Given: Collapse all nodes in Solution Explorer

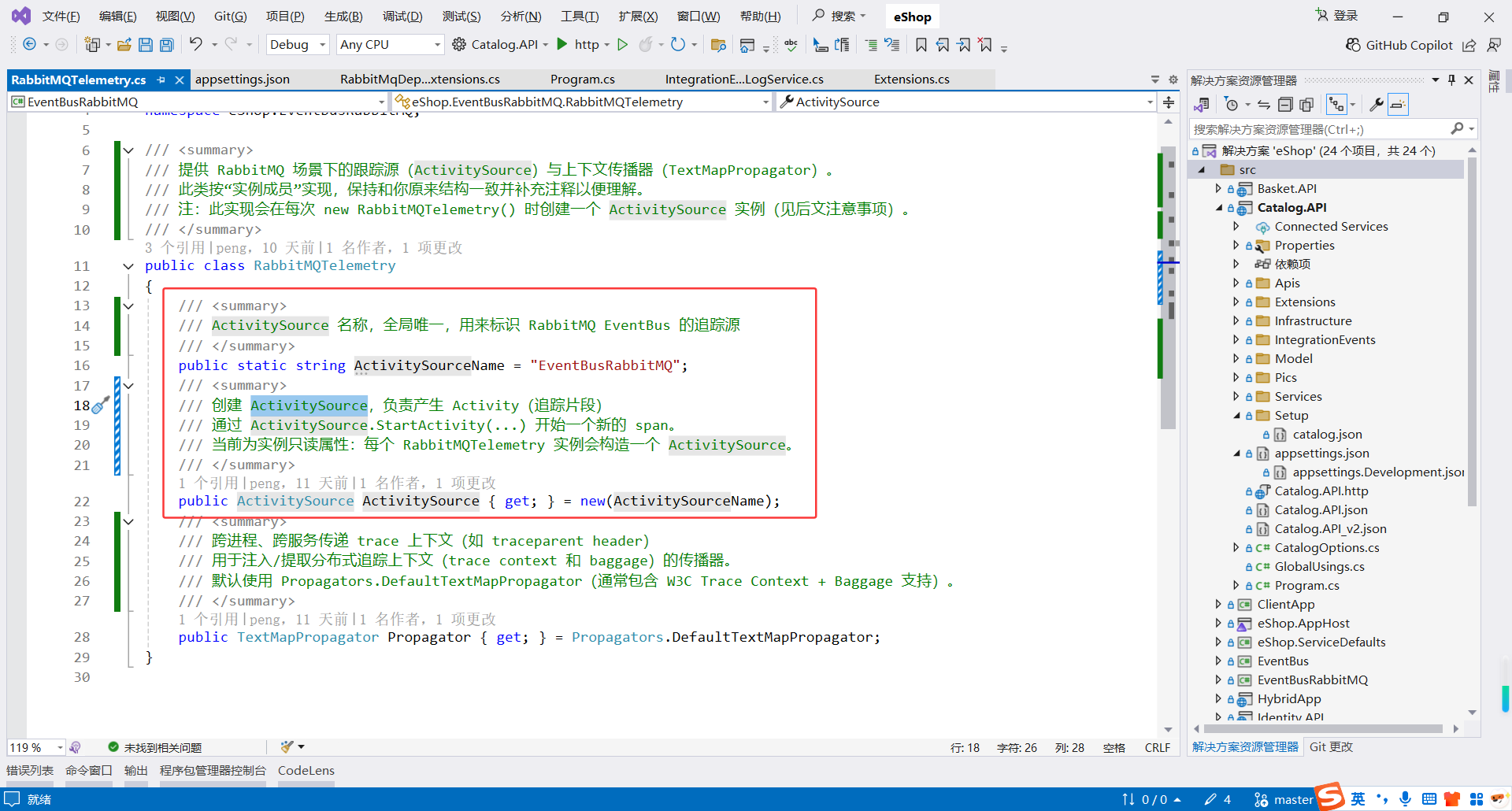Looking at the screenshot, I should (x=1285, y=104).
